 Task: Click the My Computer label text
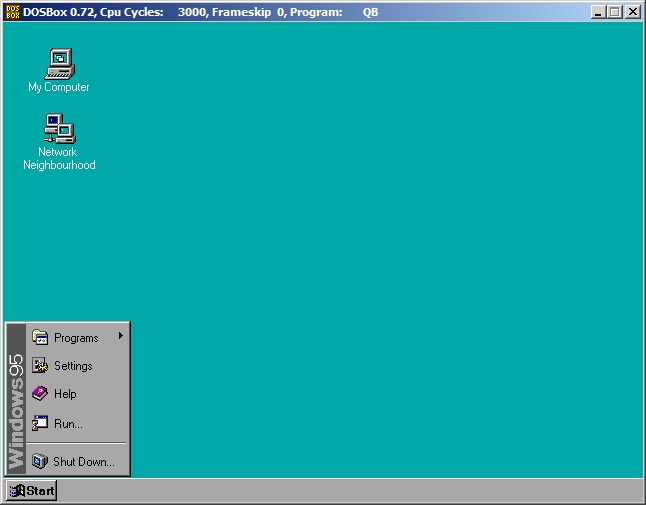59,87
